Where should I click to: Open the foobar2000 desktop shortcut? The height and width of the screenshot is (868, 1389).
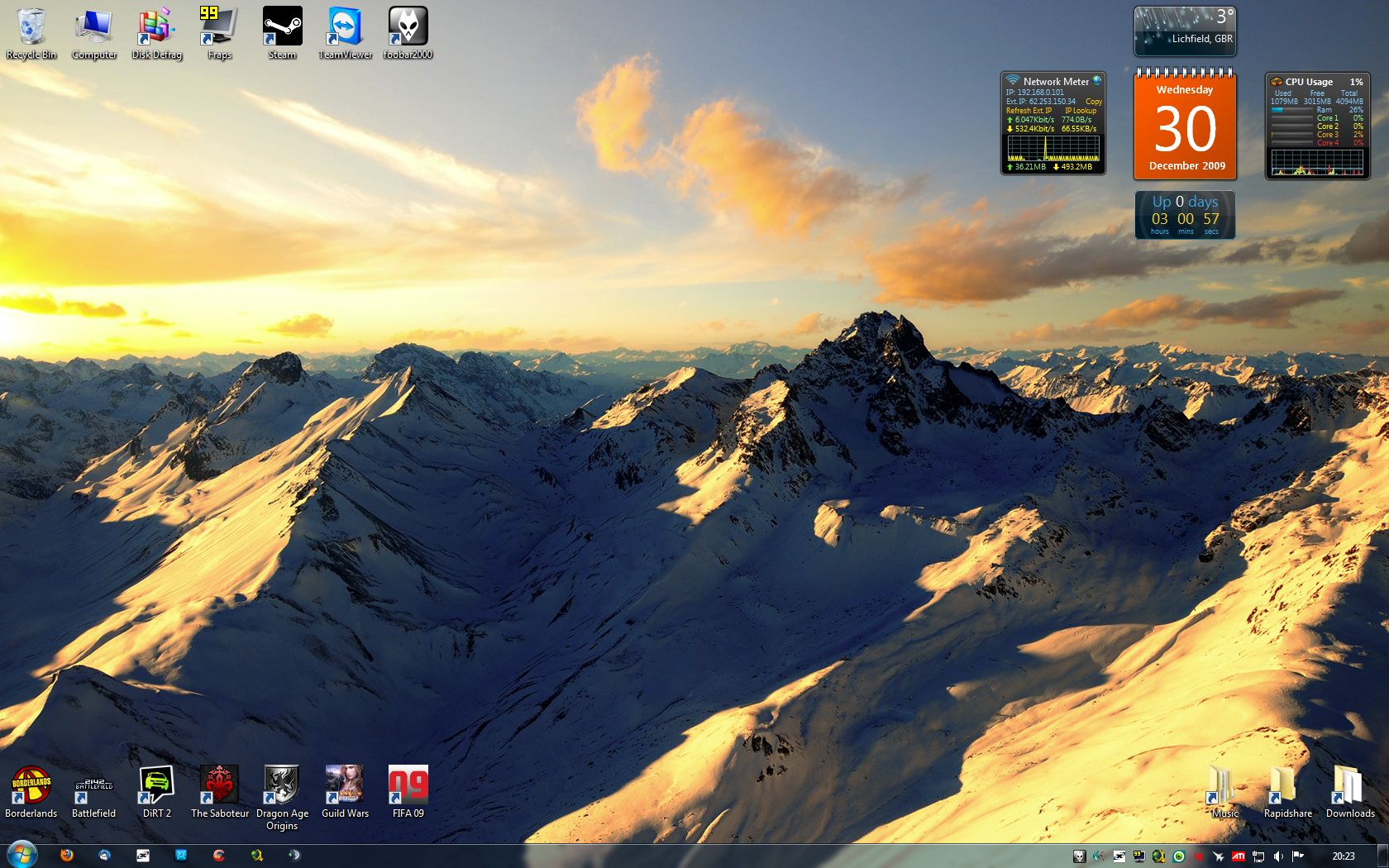(x=408, y=27)
